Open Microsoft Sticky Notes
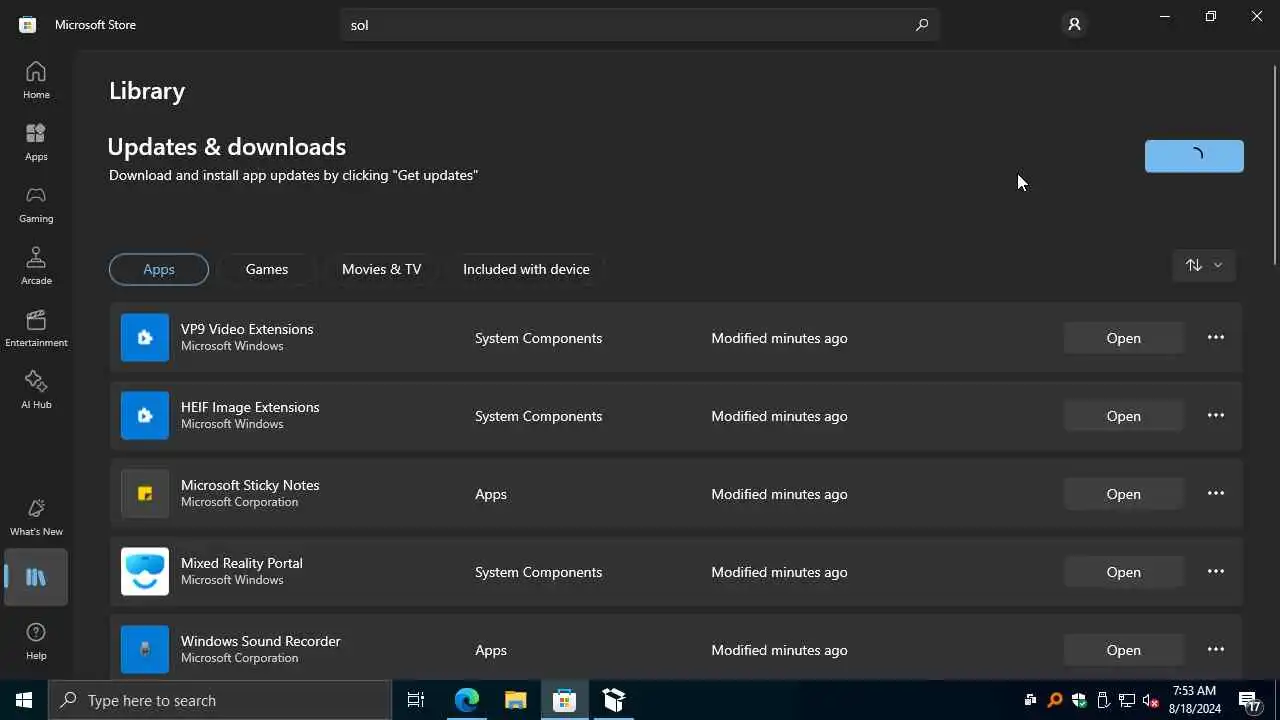Screen dimensions: 1280x720 tap(1124, 494)
